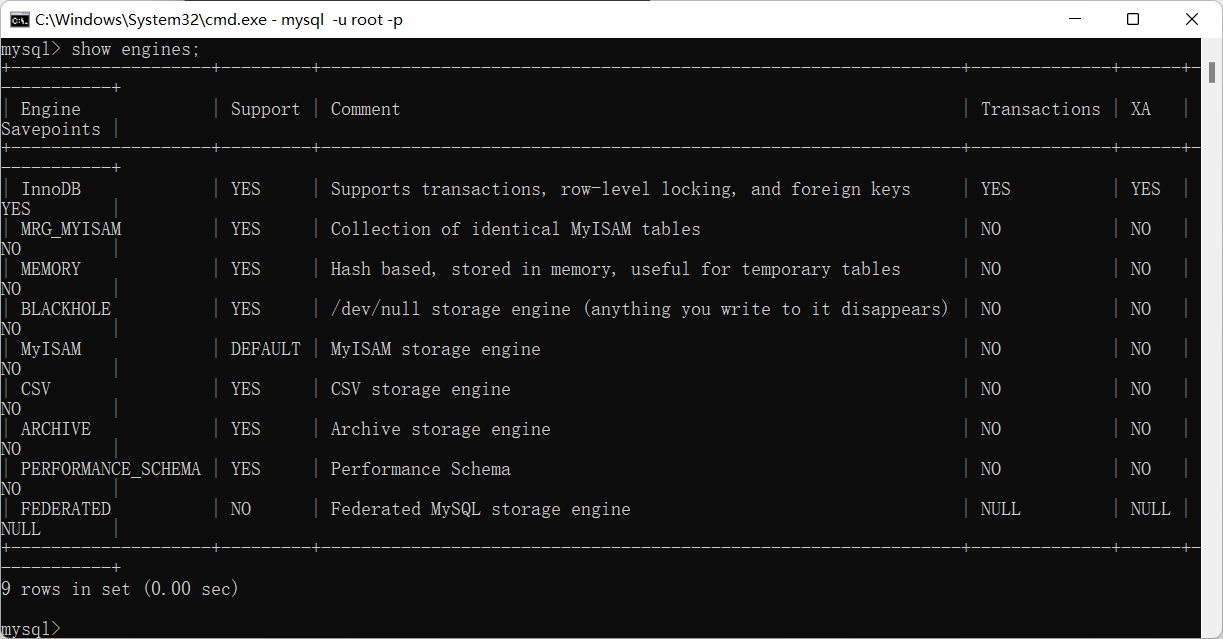The height and width of the screenshot is (639, 1223).
Task: Click the DEFAULT support value for MyISAM
Action: point(265,349)
